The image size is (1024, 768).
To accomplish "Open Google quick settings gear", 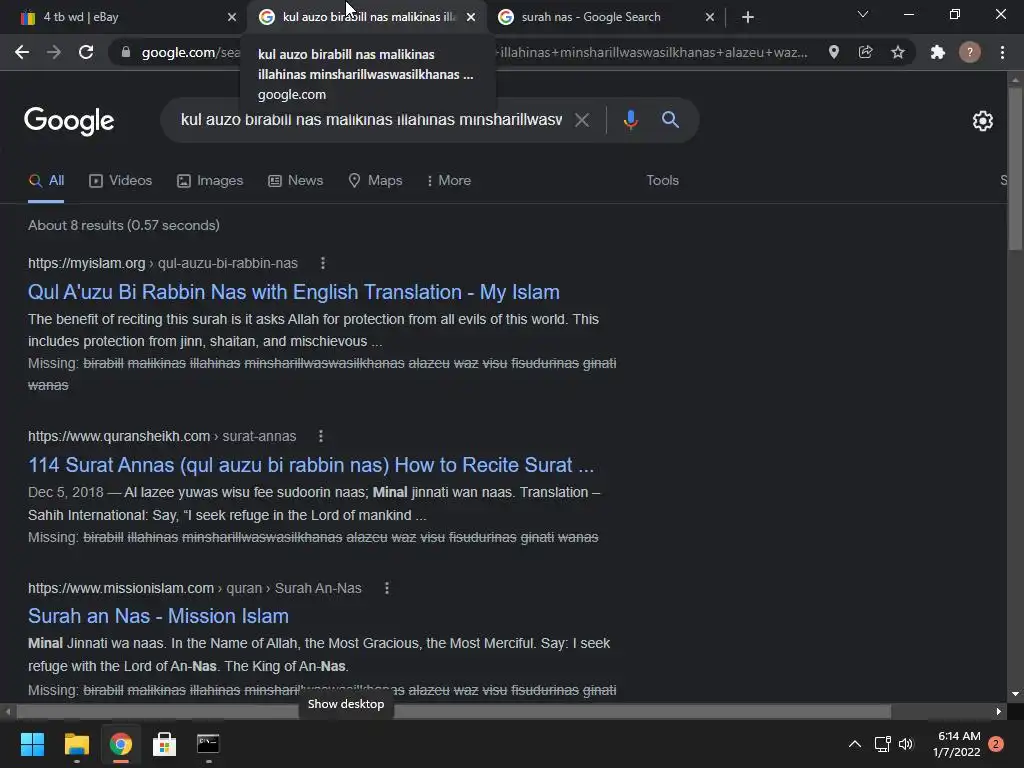I will [983, 121].
